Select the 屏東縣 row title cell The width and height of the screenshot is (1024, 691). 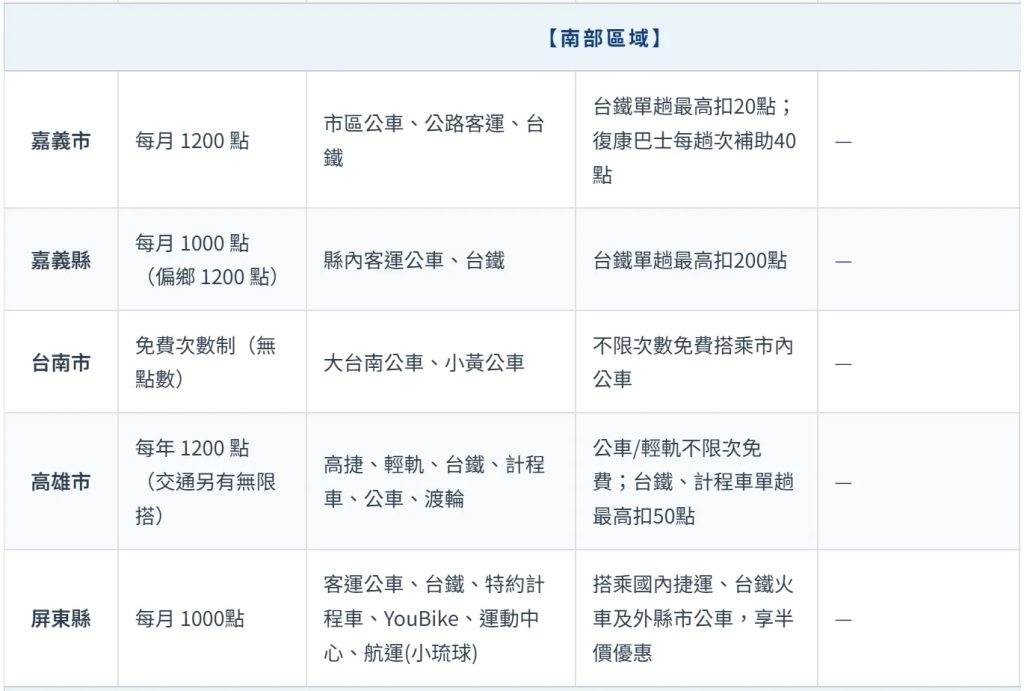[60, 619]
